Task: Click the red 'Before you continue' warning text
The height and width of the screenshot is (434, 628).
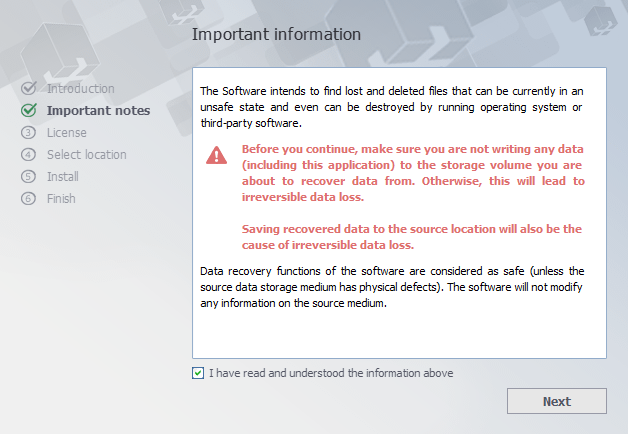Action: click(x=413, y=173)
